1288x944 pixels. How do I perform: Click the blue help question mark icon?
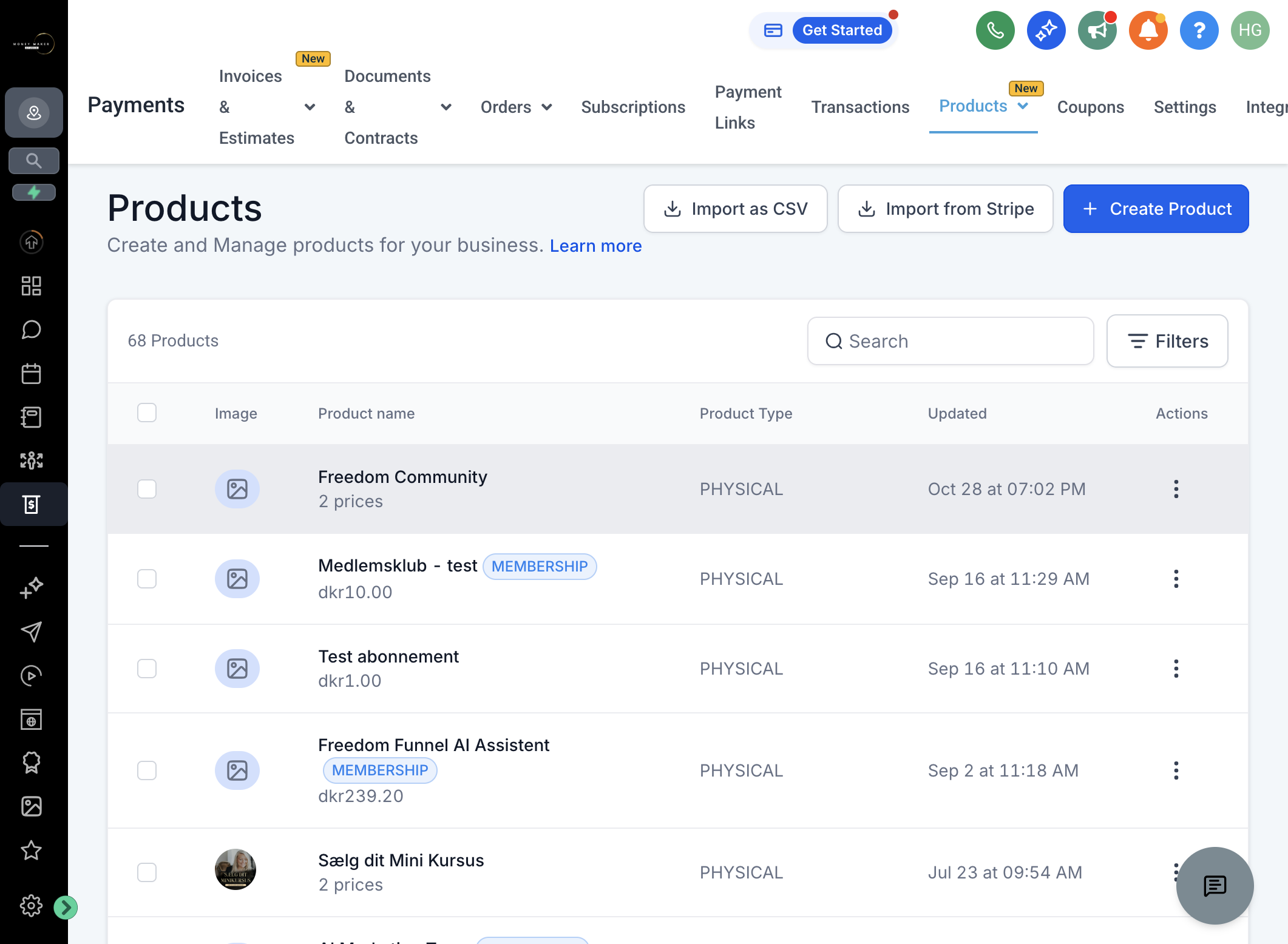1199,30
